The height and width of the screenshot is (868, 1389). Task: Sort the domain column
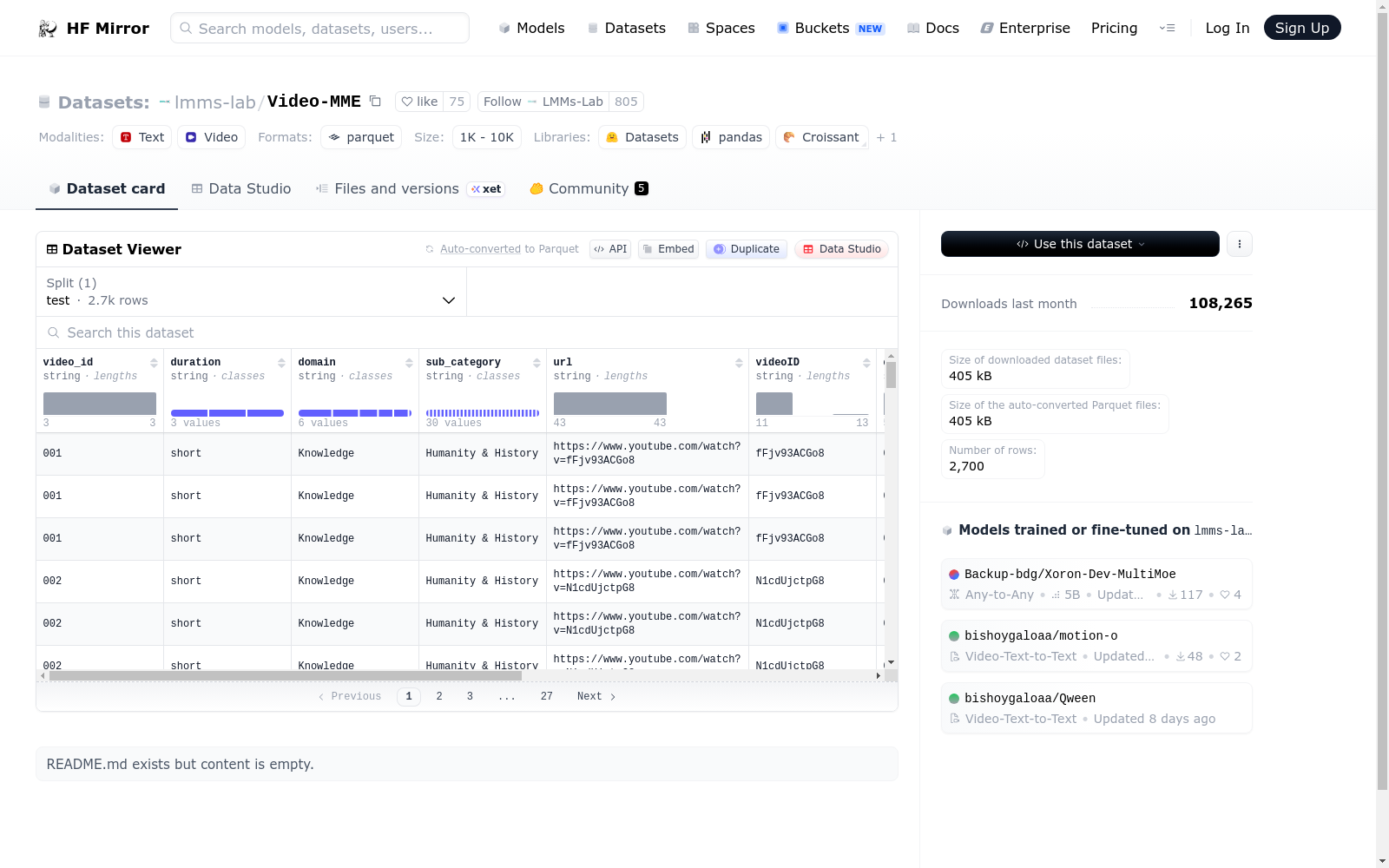pyautogui.click(x=409, y=363)
